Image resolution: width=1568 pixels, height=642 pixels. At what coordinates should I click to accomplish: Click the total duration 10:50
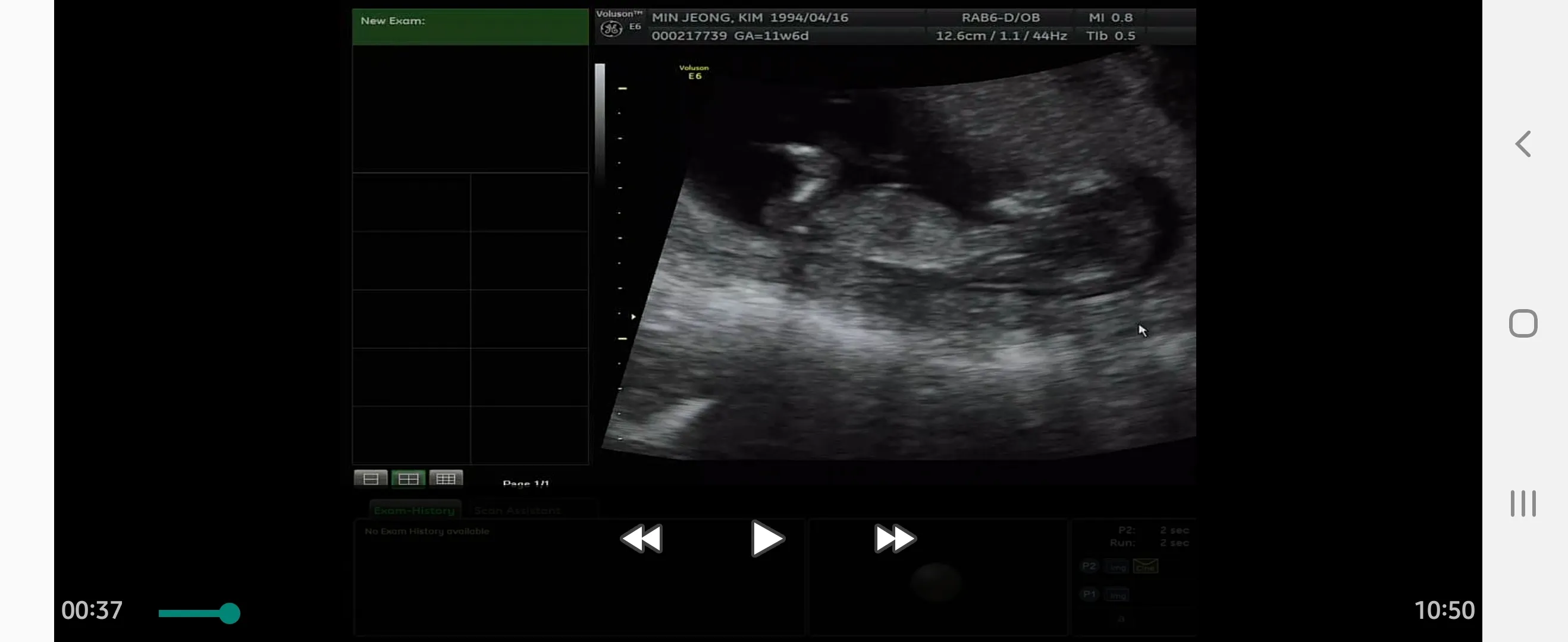coord(1444,610)
